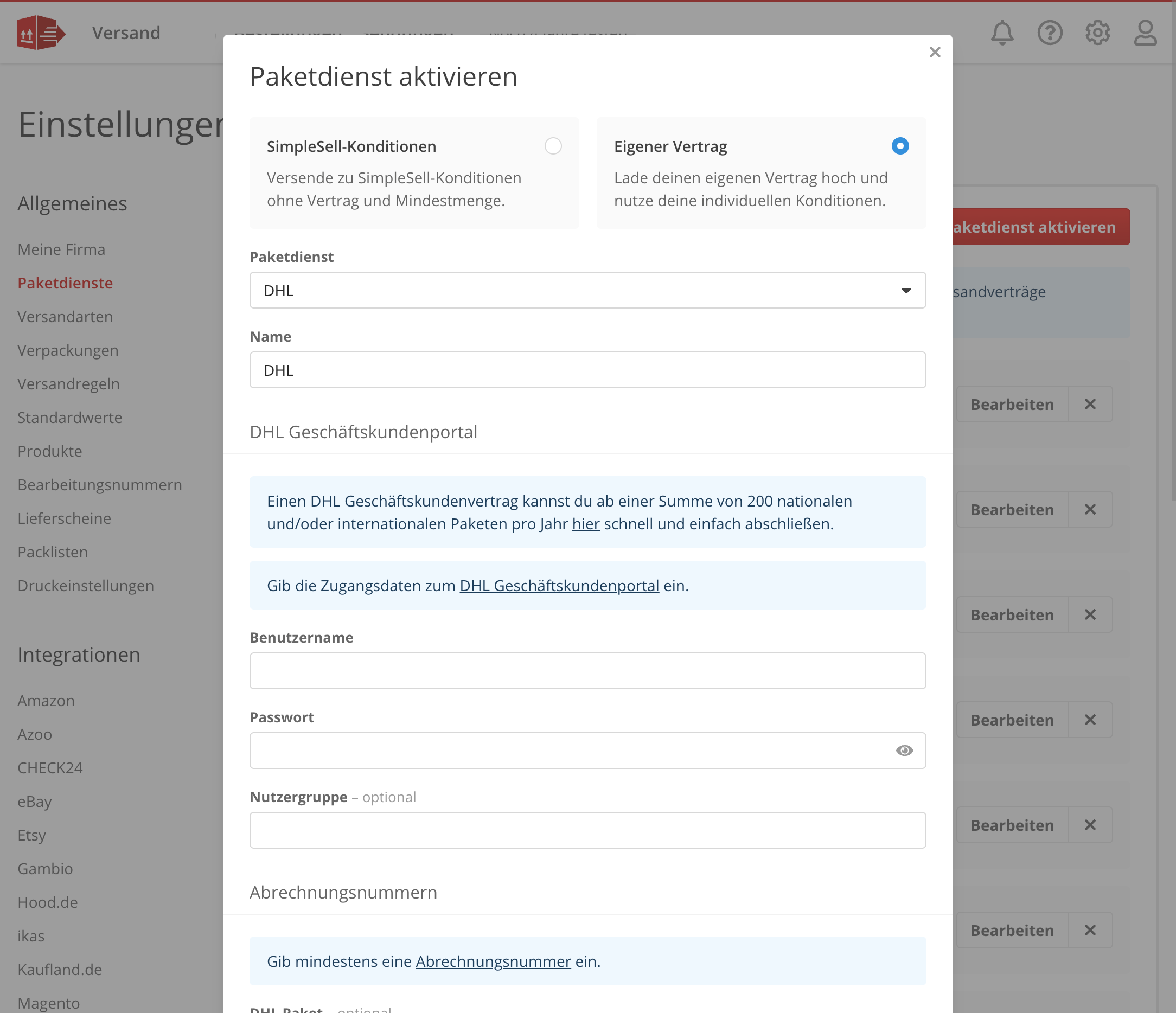Click the Eigener Vertrag option card
This screenshot has width=1176, height=1013.
(x=761, y=172)
